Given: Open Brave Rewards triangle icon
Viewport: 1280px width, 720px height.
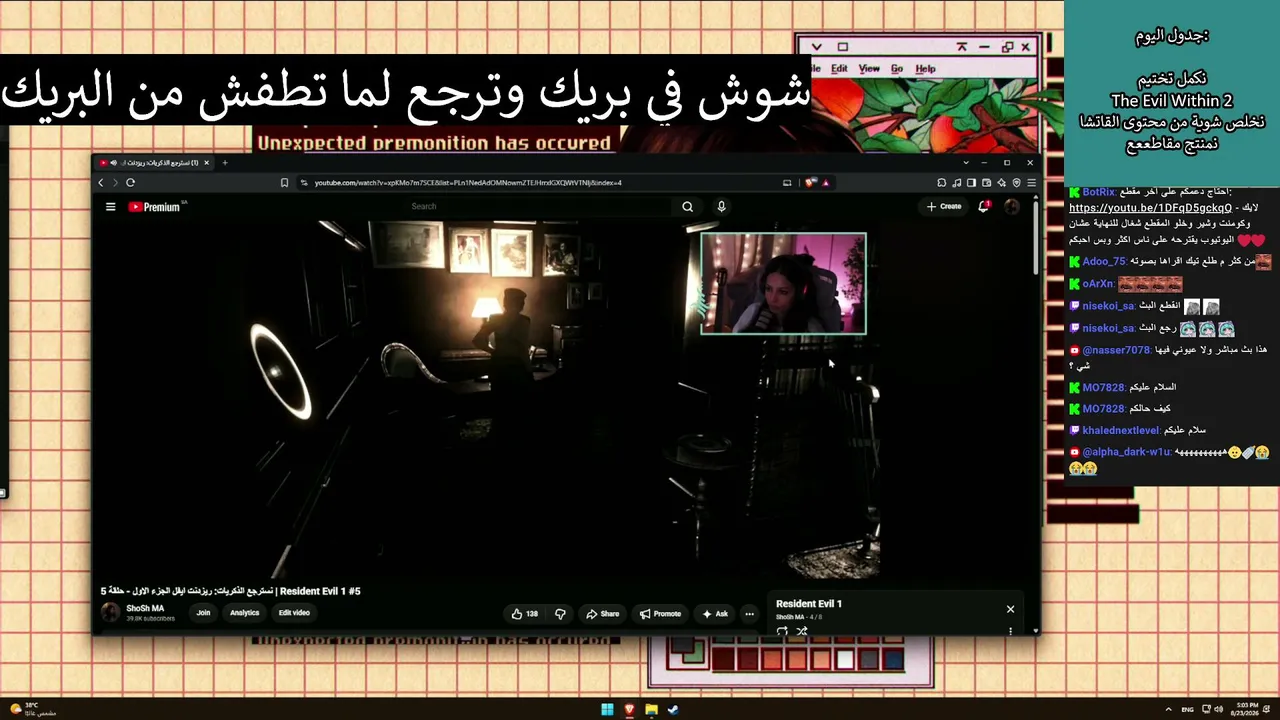Looking at the screenshot, I should tap(825, 183).
